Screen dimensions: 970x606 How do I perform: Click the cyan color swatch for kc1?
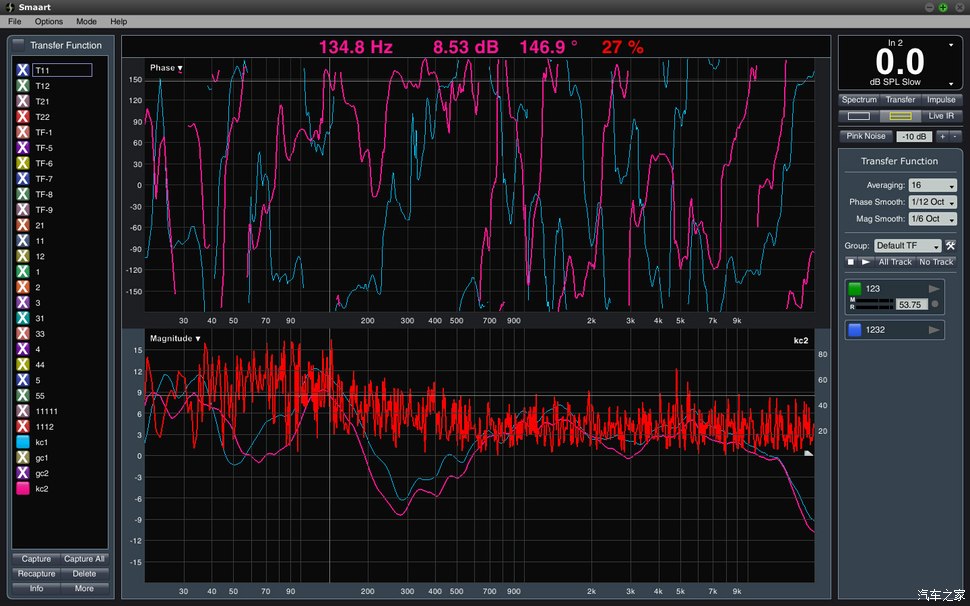pyautogui.click(x=23, y=442)
